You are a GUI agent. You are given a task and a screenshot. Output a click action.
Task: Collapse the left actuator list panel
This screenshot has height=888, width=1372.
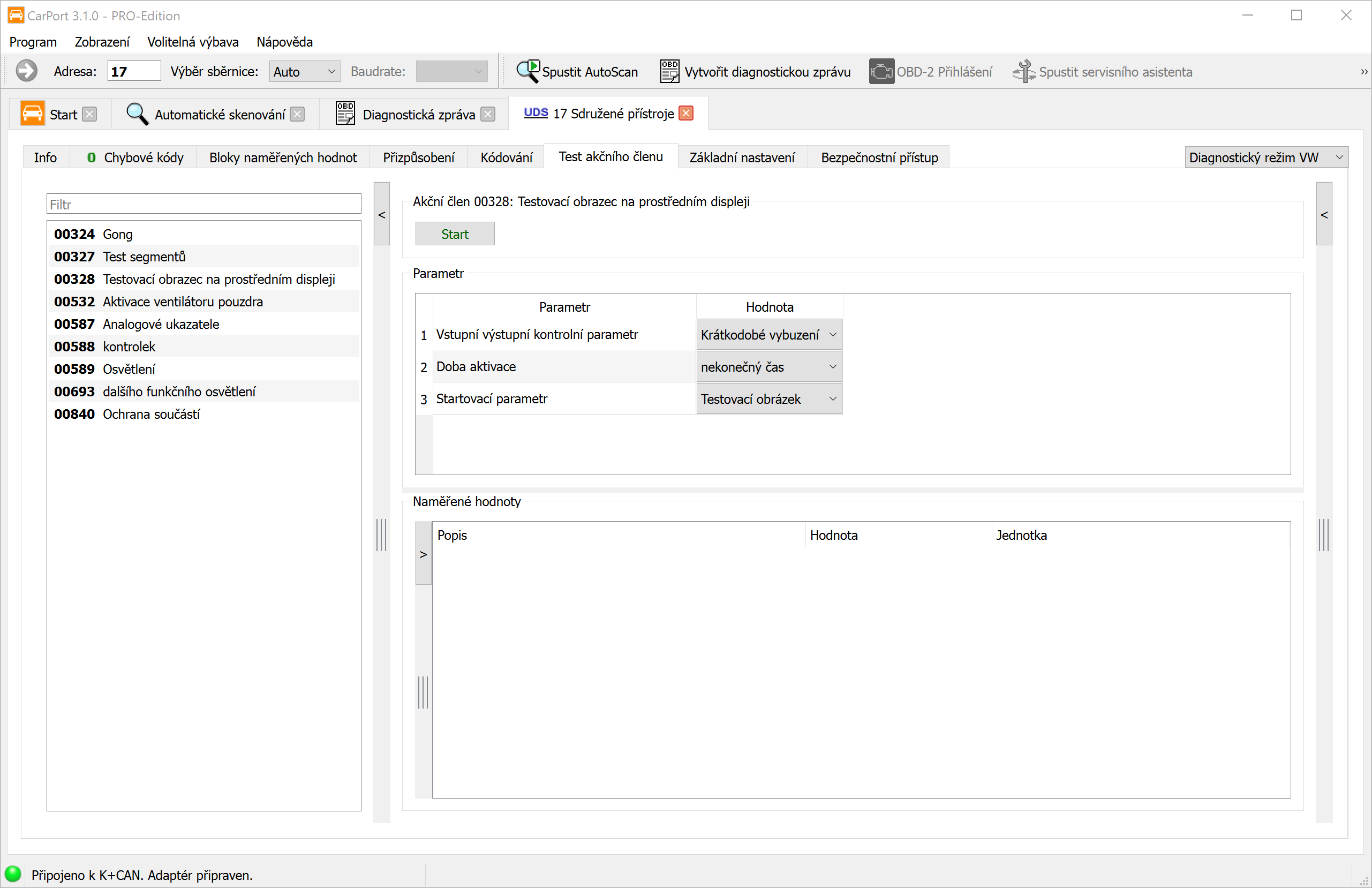pyautogui.click(x=382, y=215)
